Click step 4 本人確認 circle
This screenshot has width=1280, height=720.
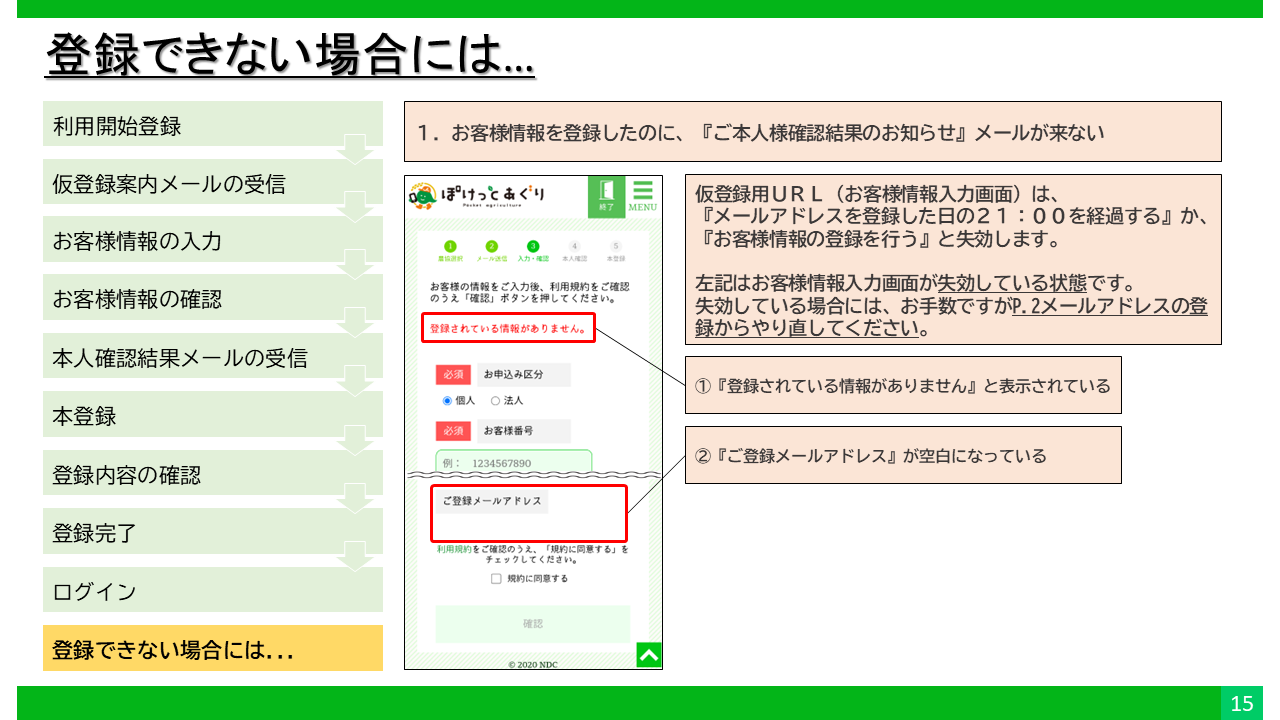[x=574, y=246]
